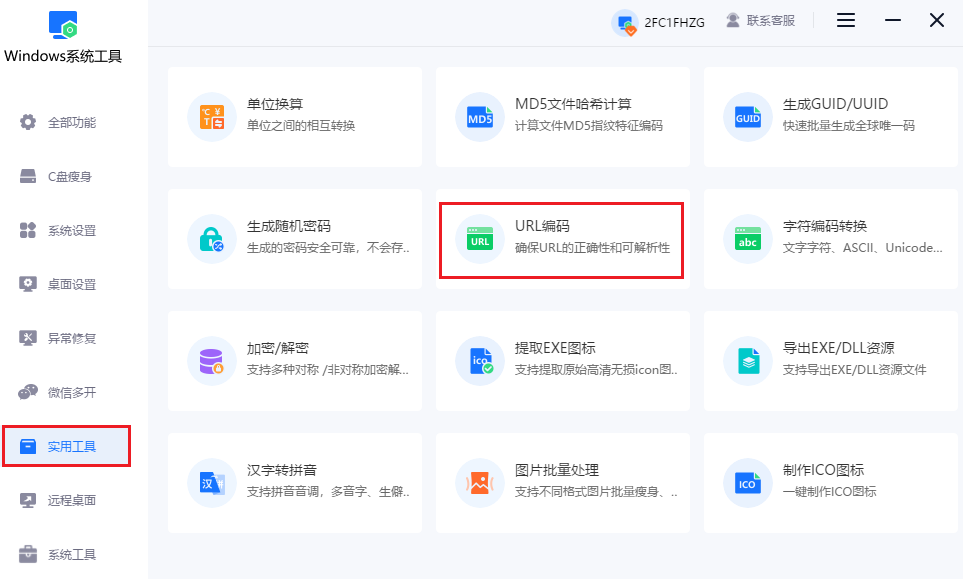Open 系统设置 in the sidebar
This screenshot has width=963, height=579.
(71, 231)
